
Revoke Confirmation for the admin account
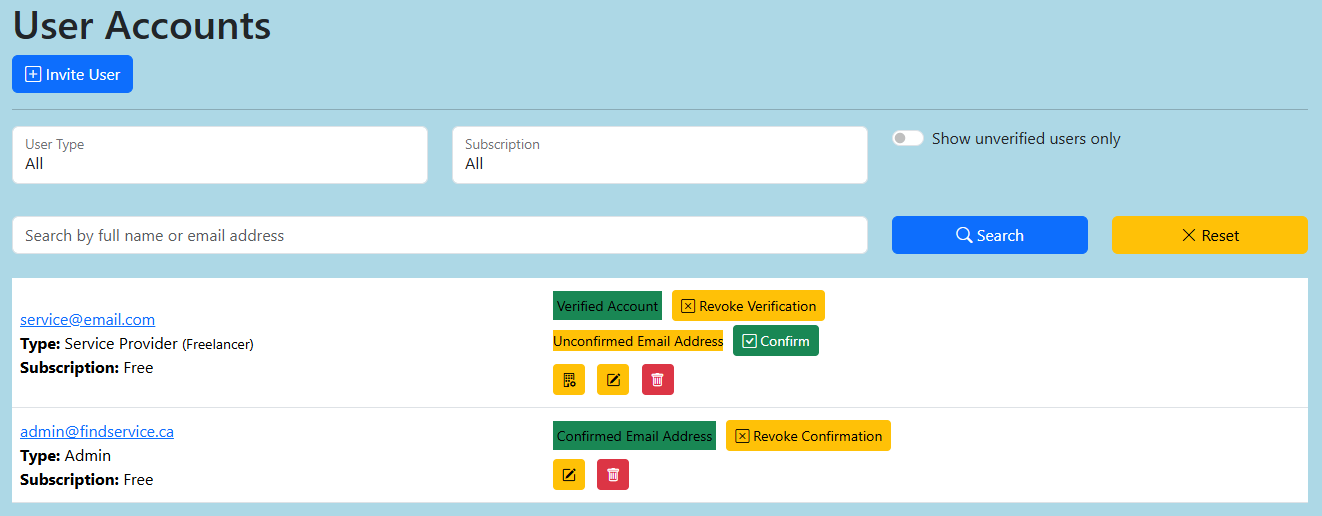point(808,436)
